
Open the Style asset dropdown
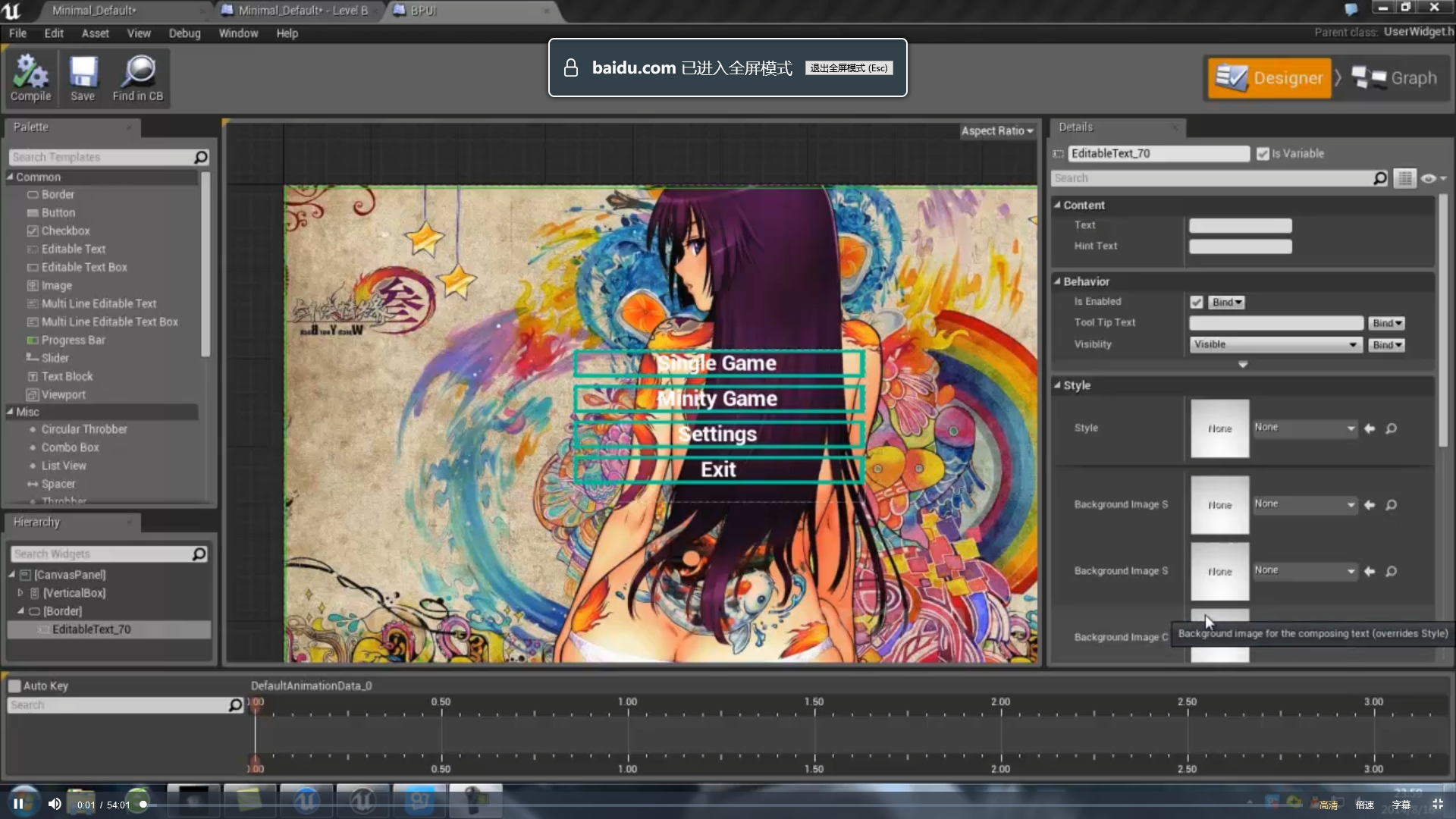[1304, 428]
